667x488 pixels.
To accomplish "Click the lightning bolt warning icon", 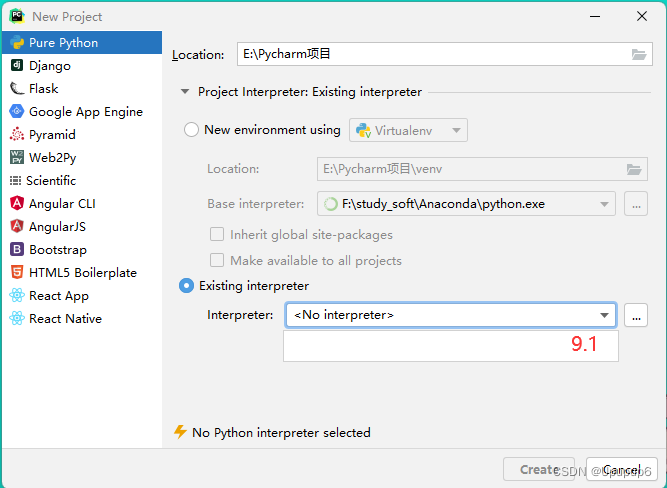I will (x=180, y=432).
